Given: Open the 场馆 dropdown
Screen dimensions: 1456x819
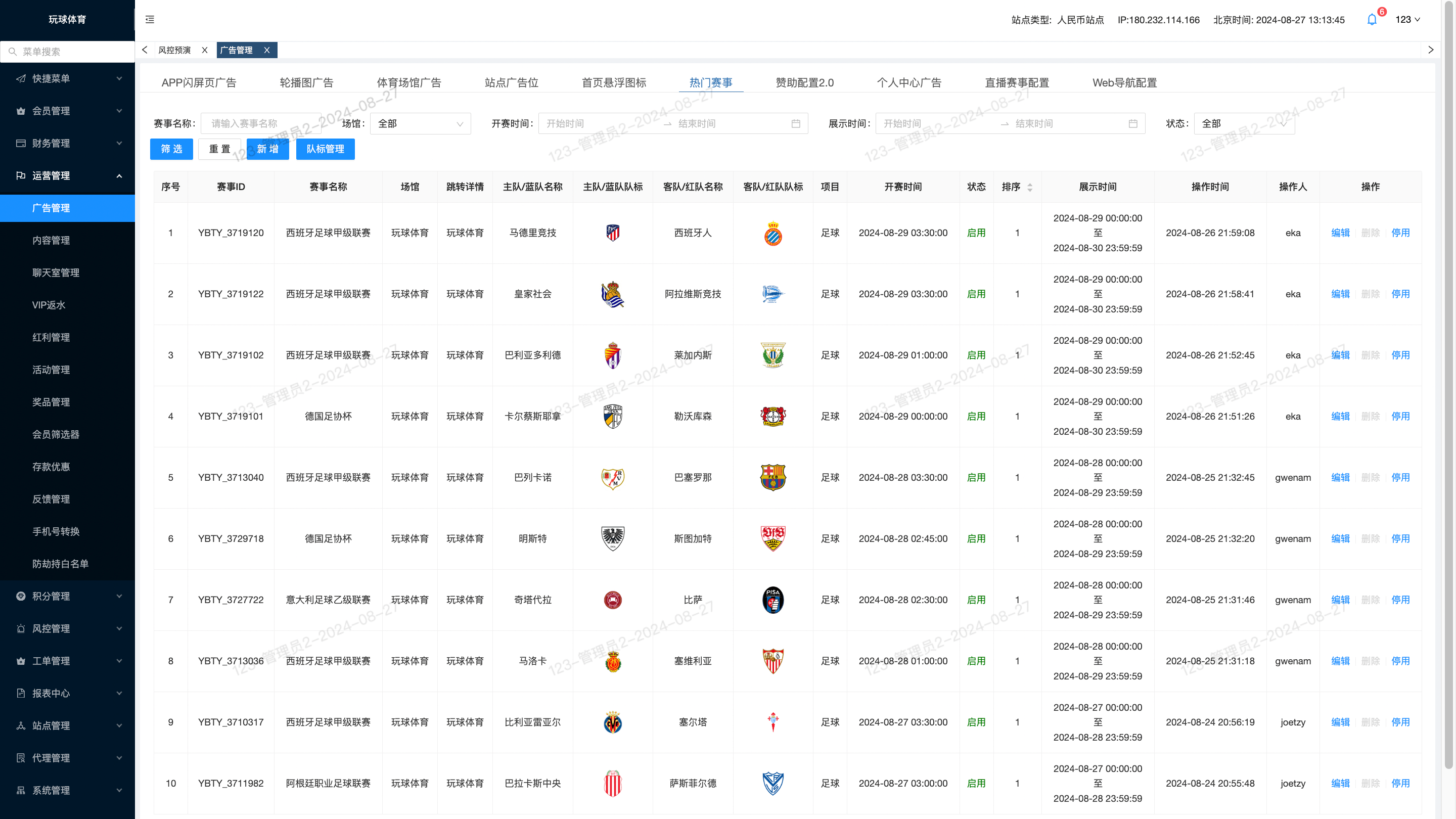Looking at the screenshot, I should (x=421, y=124).
